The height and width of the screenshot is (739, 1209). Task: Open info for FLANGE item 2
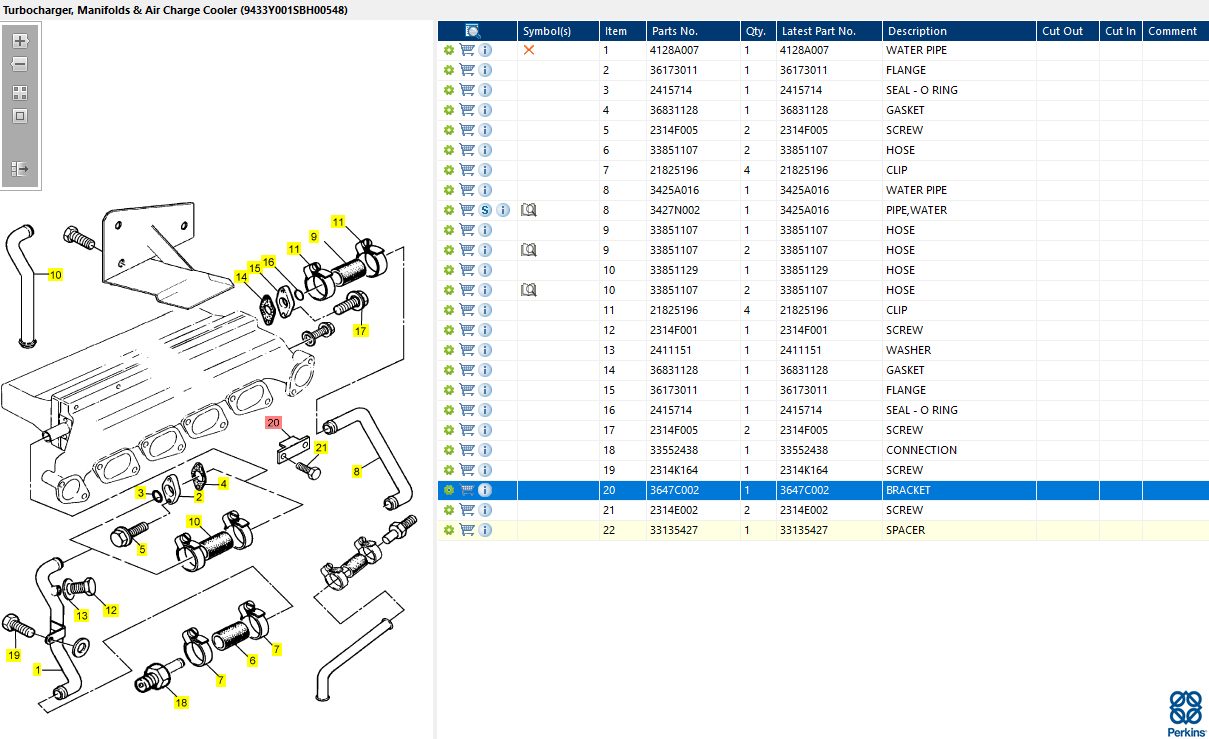[485, 70]
